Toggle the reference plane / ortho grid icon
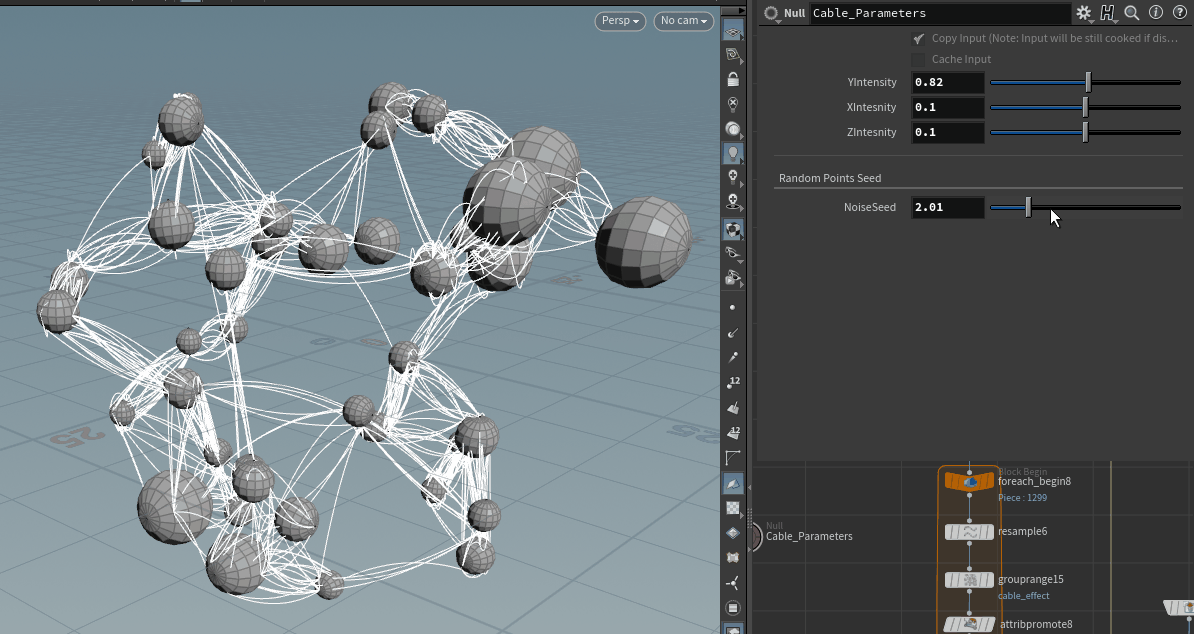1194x634 pixels. pyautogui.click(x=733, y=31)
